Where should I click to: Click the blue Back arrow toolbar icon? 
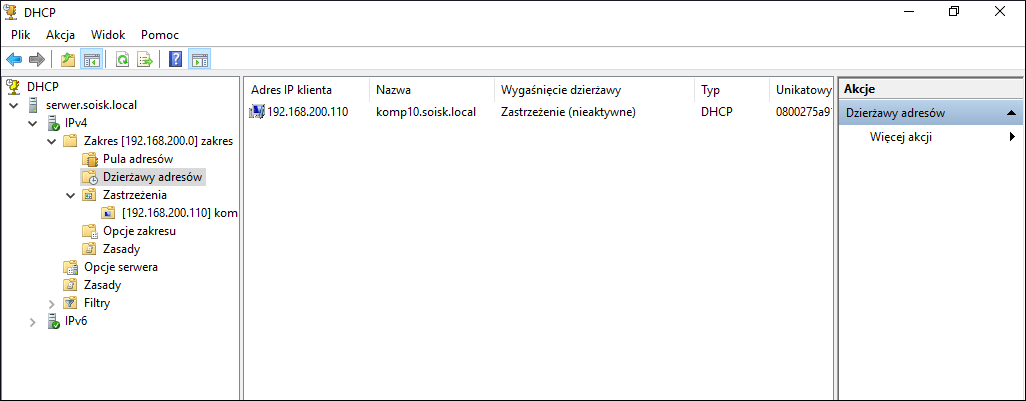pos(14,60)
